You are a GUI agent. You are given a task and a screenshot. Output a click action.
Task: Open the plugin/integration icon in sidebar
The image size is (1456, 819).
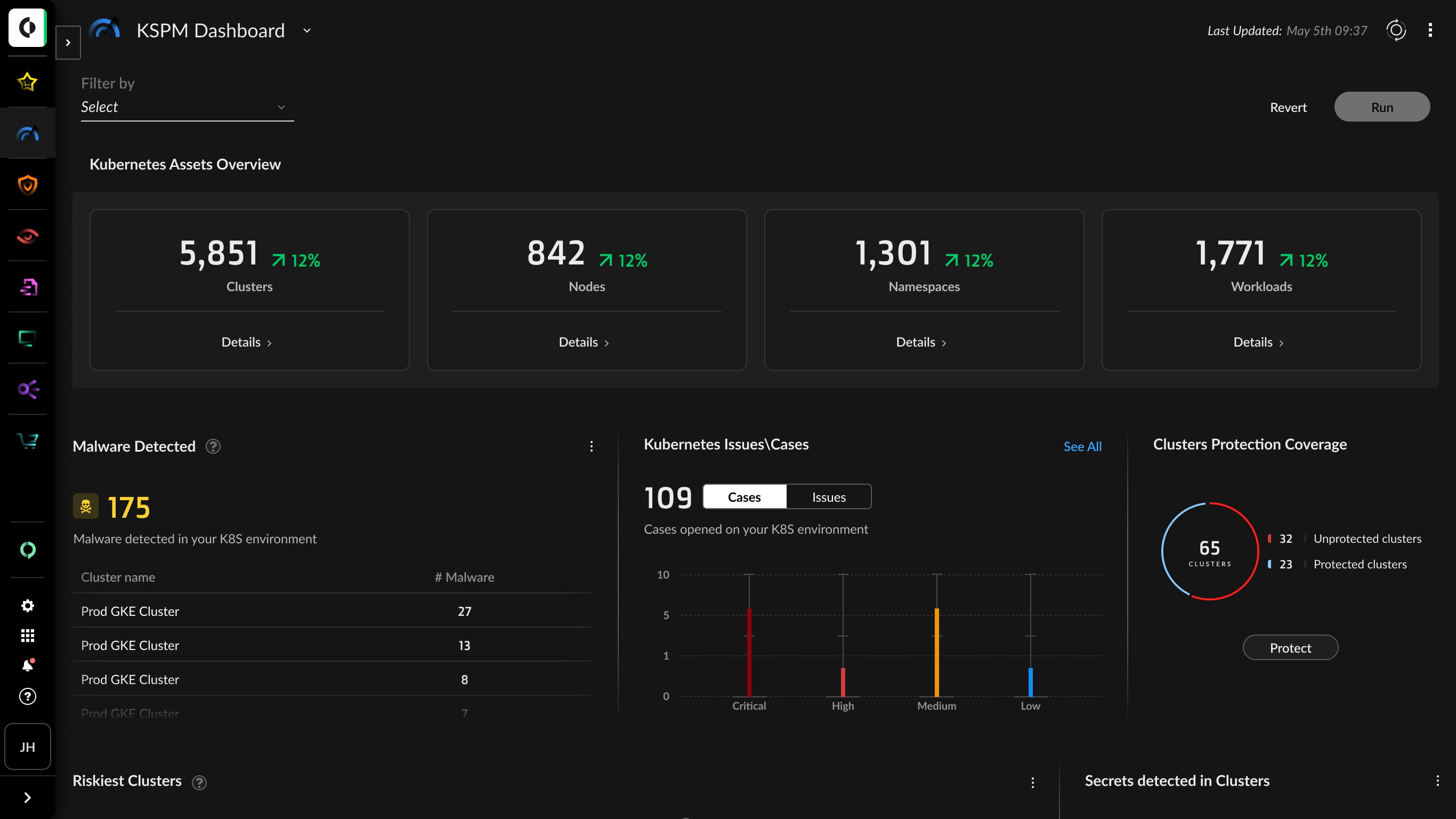(27, 389)
